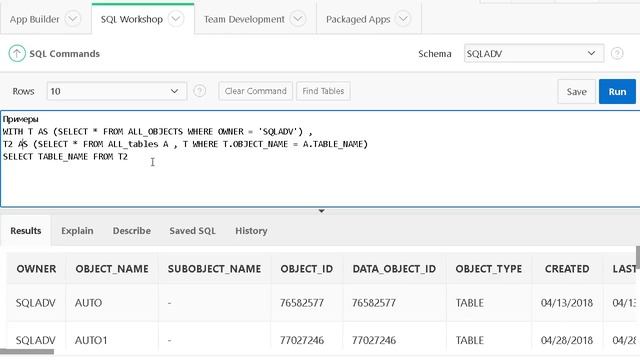Open help icon next to Rows selector

pos(199,91)
